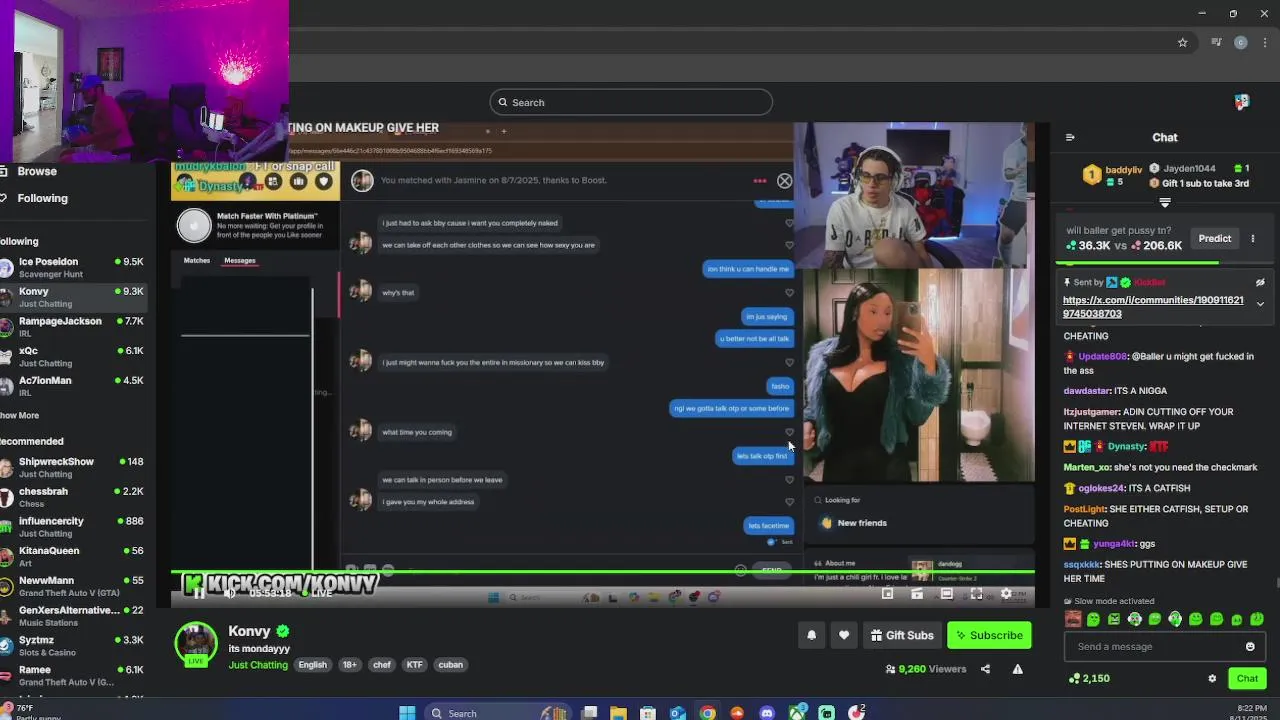Image resolution: width=1280 pixels, height=720 pixels.
Task: Open Xbox app from taskbar
Action: coord(797,713)
